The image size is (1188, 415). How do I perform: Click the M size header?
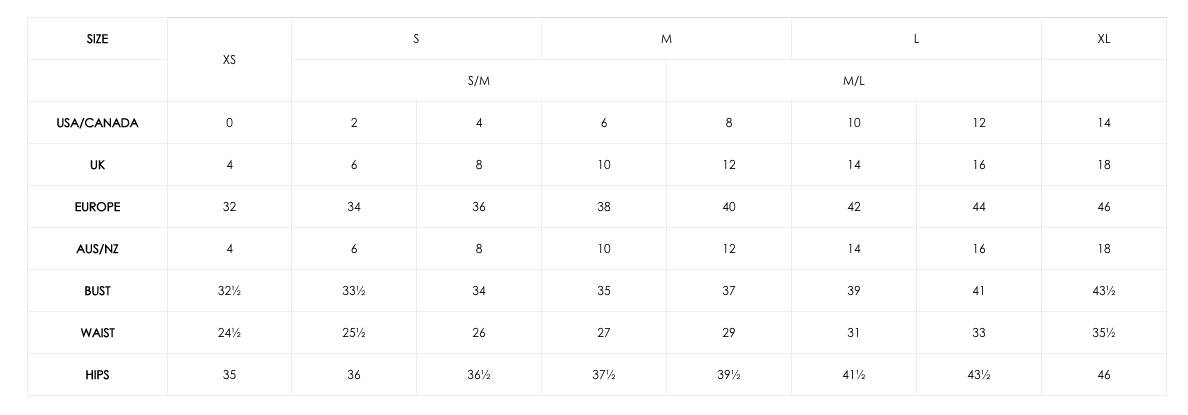point(666,39)
